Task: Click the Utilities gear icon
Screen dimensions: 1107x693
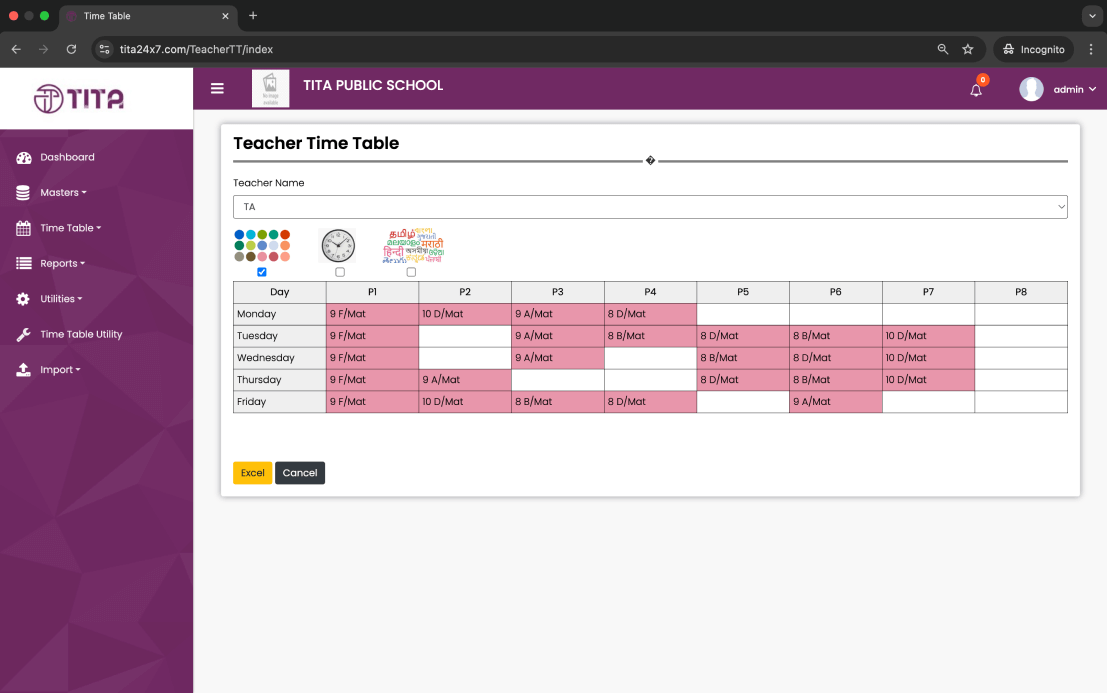Action: [23, 299]
